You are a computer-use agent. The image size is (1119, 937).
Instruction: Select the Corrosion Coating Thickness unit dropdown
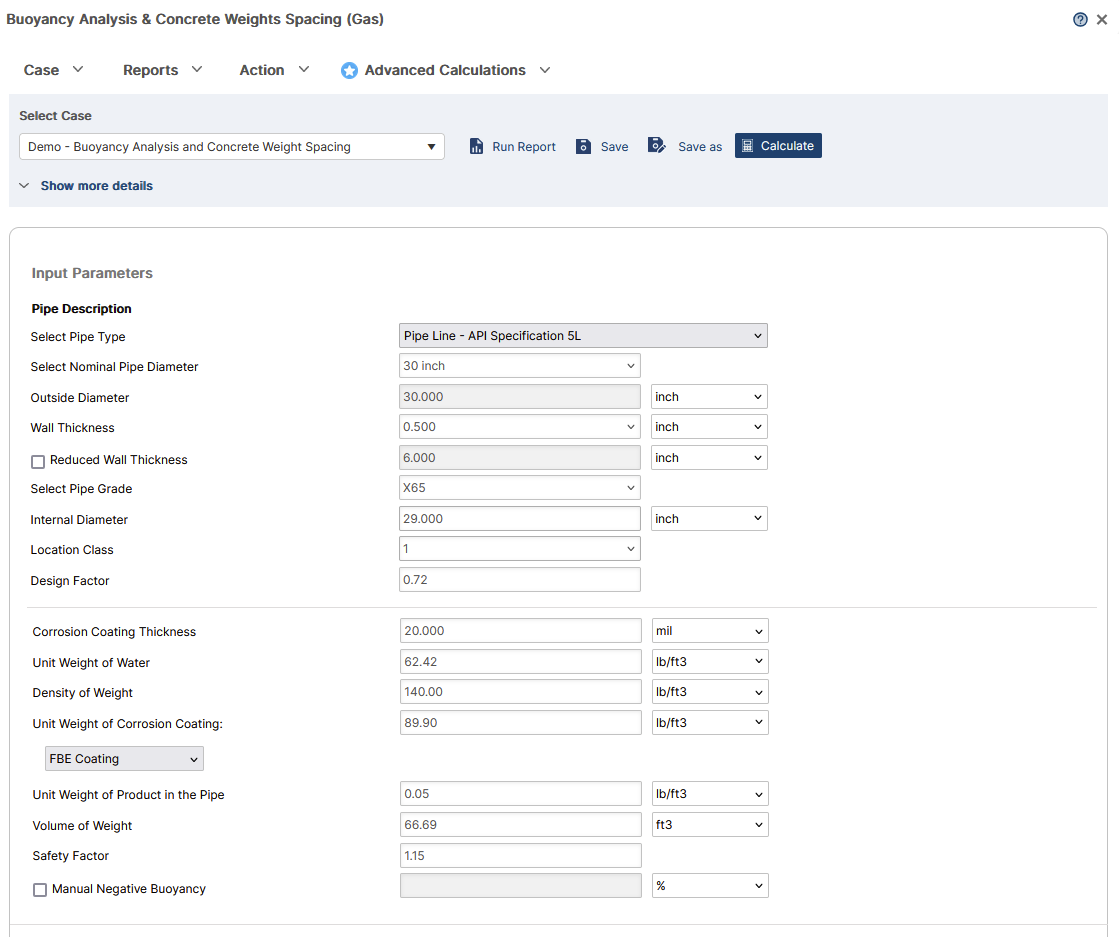tap(709, 631)
